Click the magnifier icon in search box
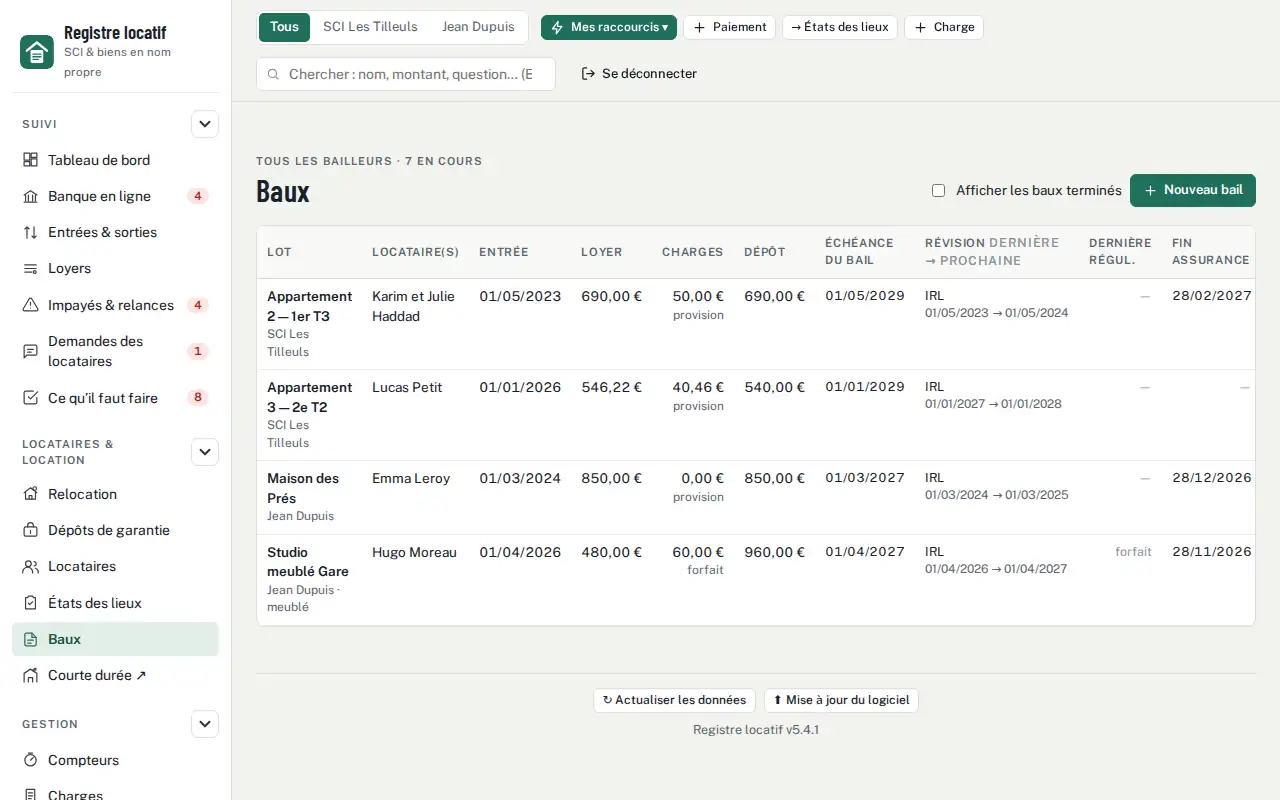 (273, 74)
